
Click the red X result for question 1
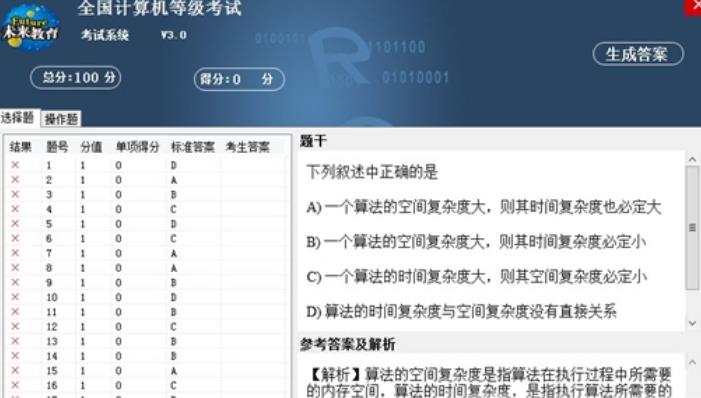(15, 165)
